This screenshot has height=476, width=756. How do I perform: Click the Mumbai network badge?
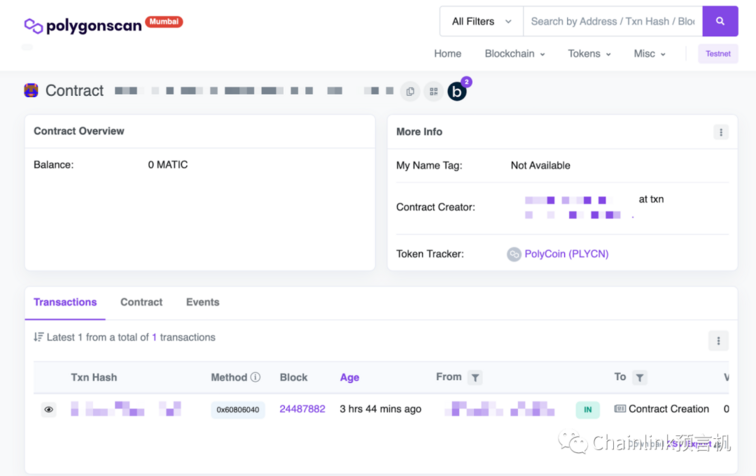(164, 22)
